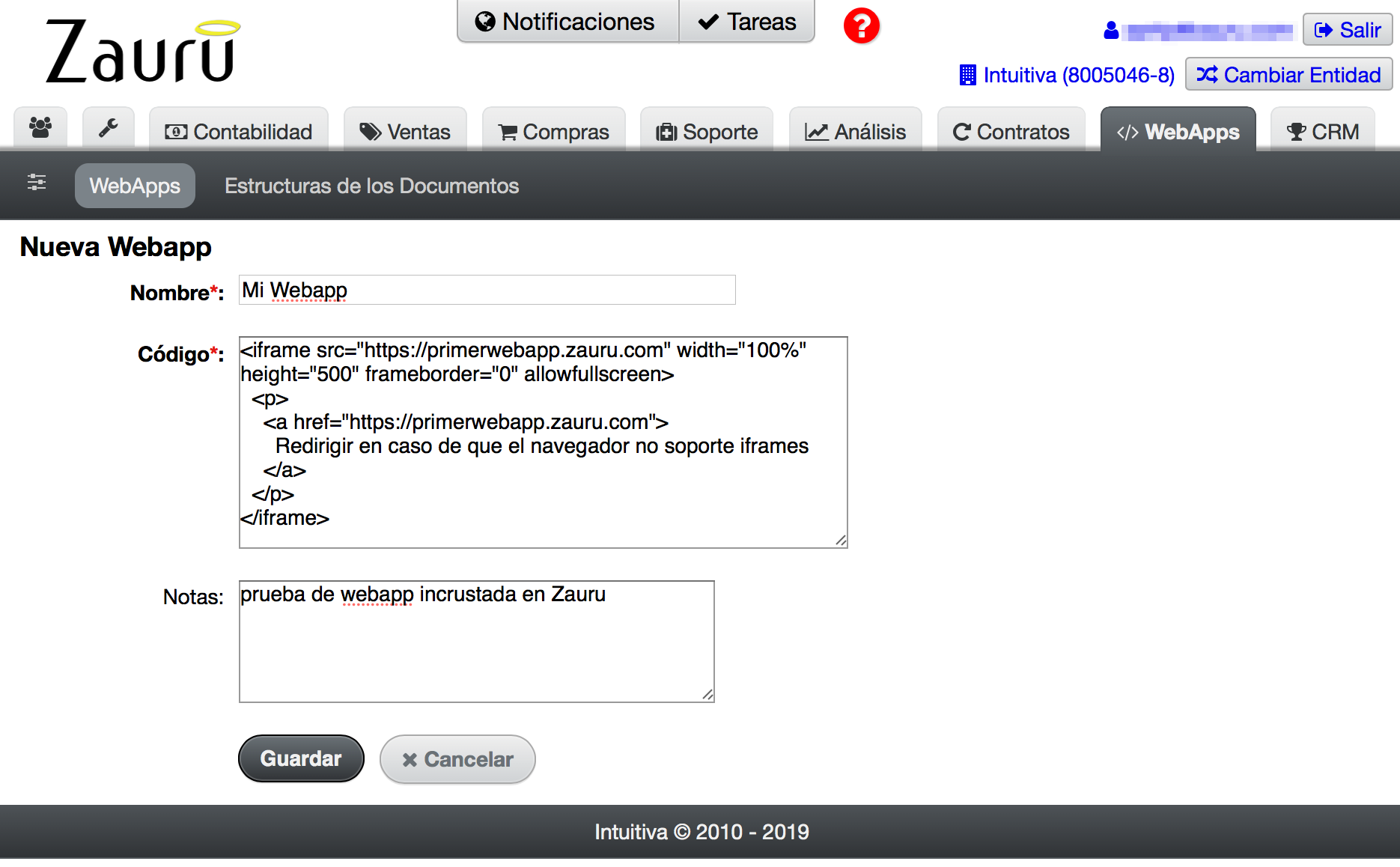Open the Intuitiva (8005046-8) entity link
The height and width of the screenshot is (867, 1400).
[x=1067, y=75]
